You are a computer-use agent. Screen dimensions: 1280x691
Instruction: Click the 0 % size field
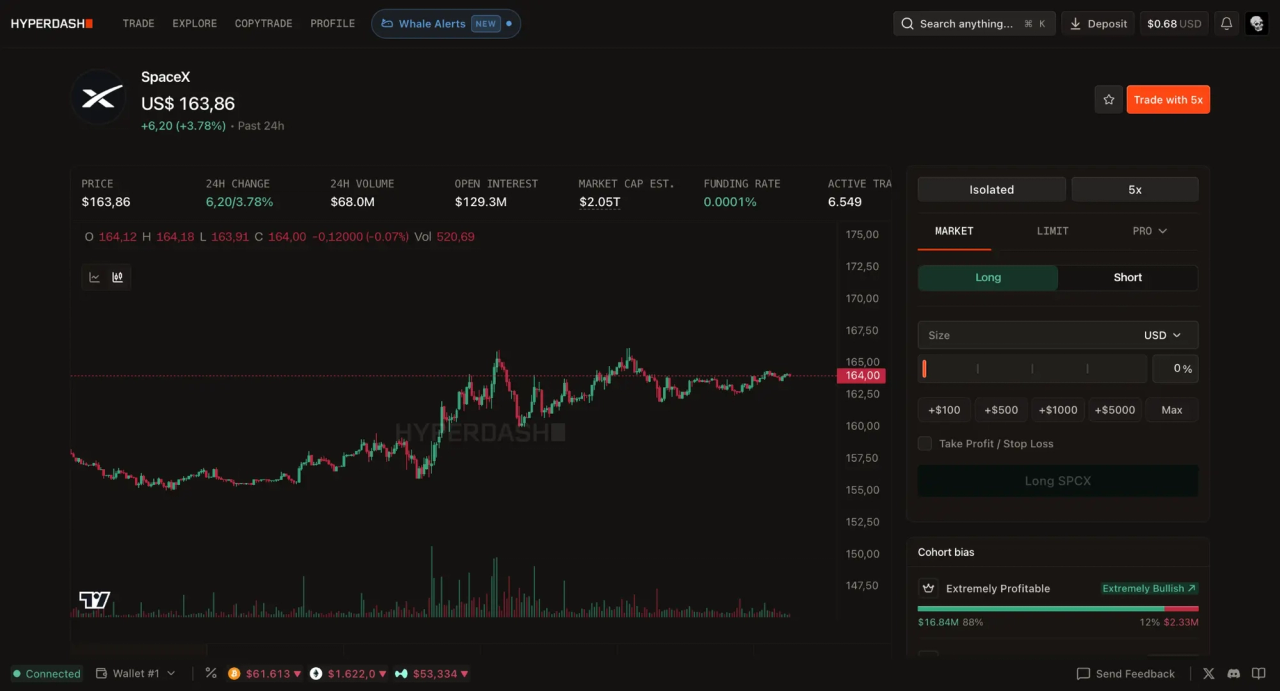tap(1175, 369)
